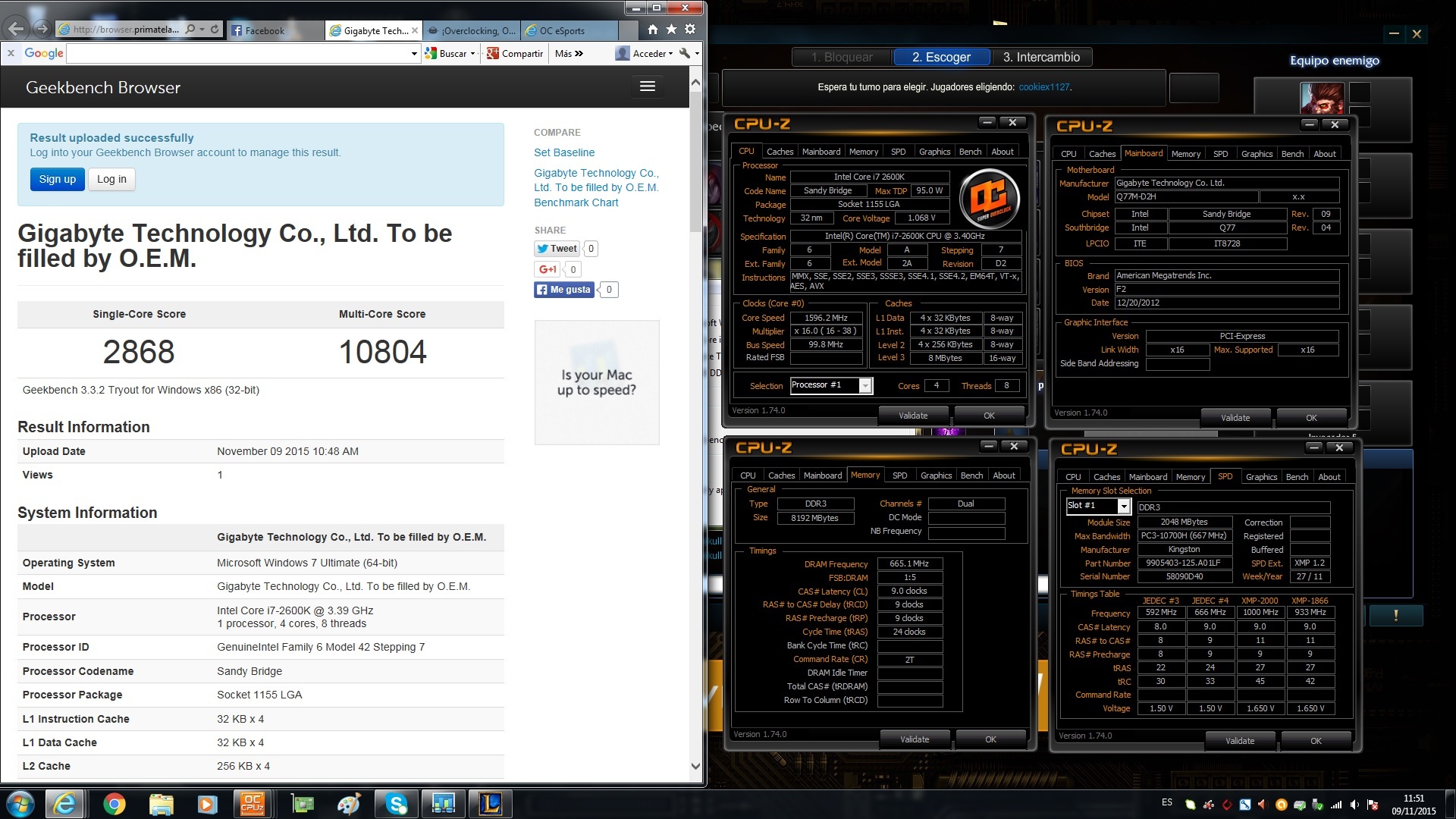Close the Google toolbar with X
Viewport: 1456px width, 819px height.
11,53
